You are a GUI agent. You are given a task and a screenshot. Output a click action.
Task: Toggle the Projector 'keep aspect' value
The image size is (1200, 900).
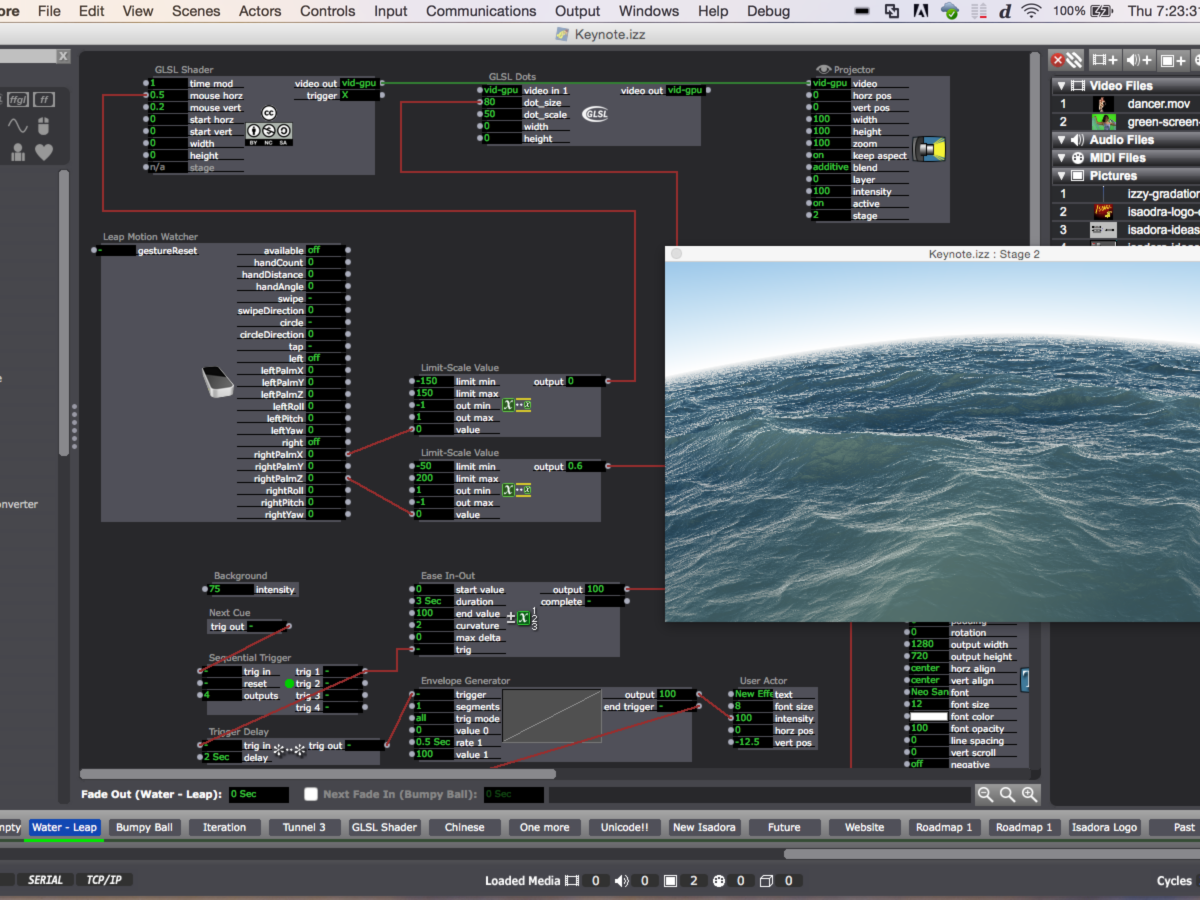tap(828, 155)
